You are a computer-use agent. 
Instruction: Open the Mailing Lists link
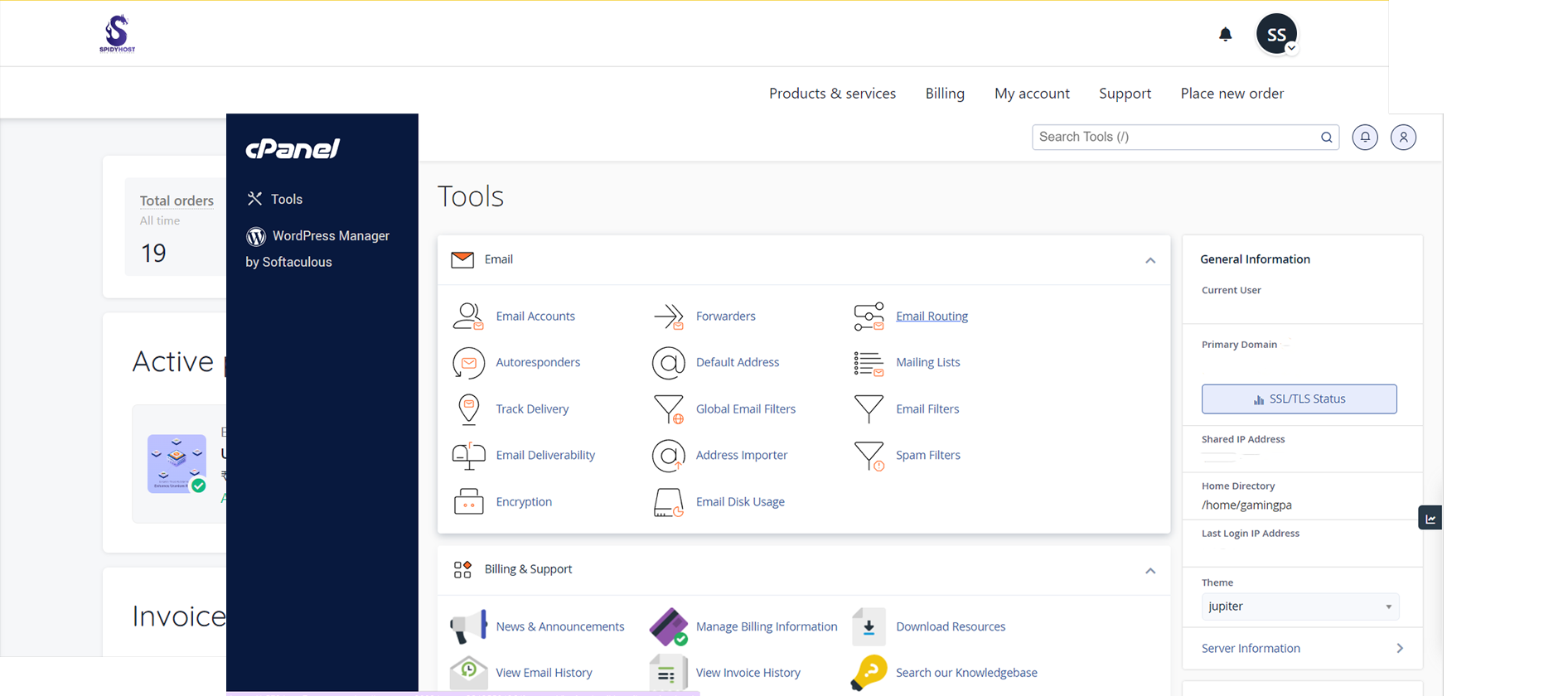[928, 363]
